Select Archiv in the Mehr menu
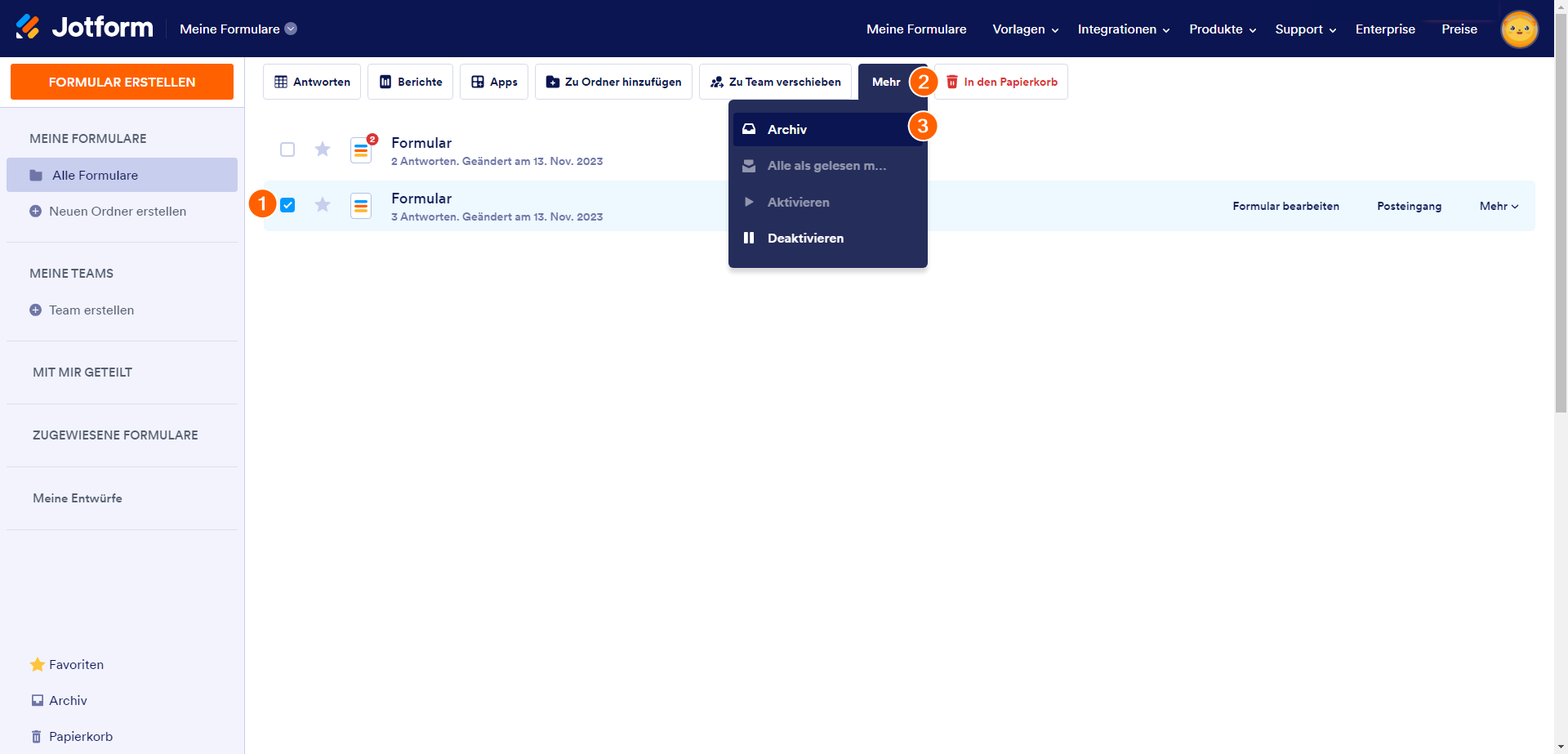 tap(828, 129)
